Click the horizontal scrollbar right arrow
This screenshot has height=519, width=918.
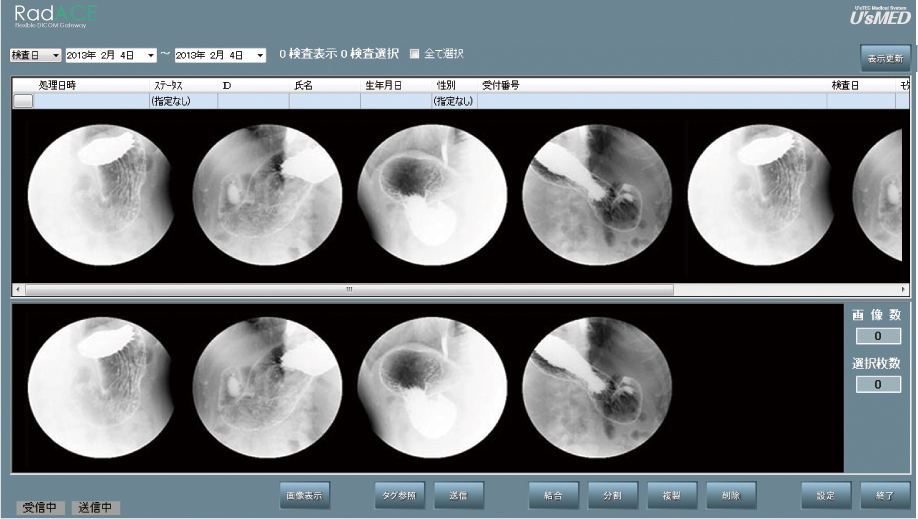click(x=904, y=289)
